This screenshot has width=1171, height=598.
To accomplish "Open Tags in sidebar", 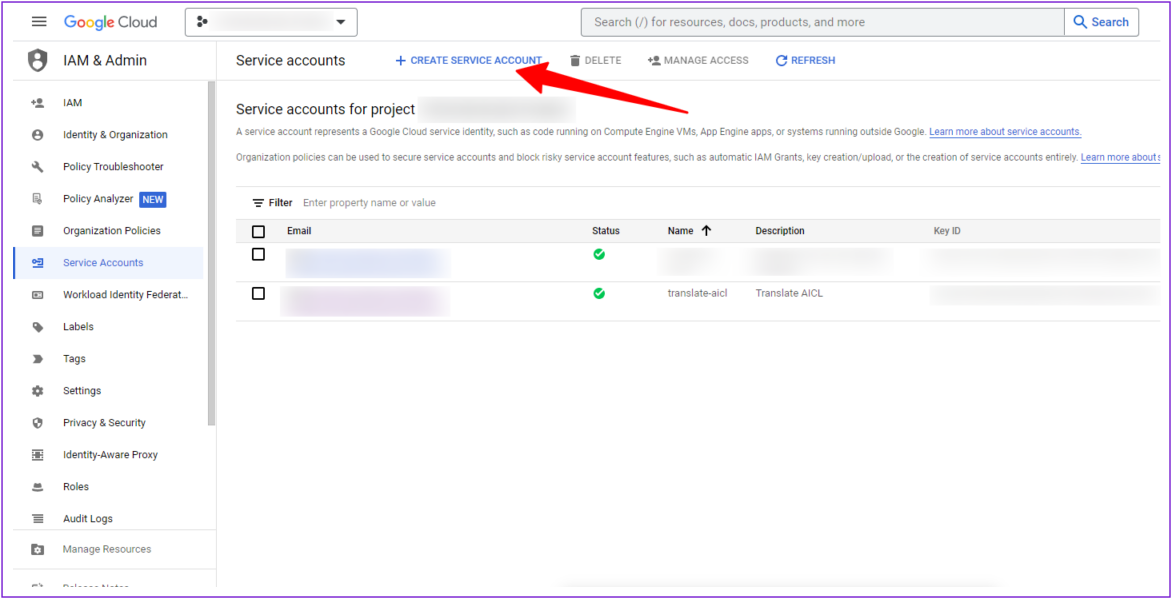I will click(75, 359).
